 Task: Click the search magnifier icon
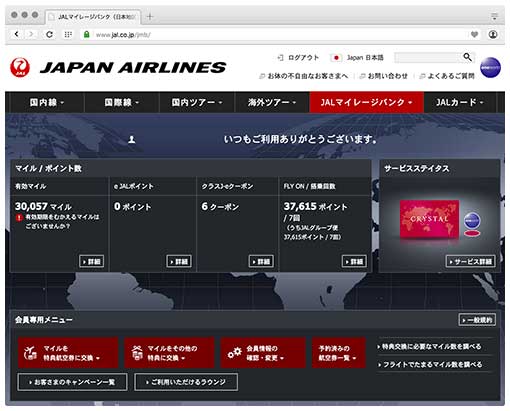click(468, 57)
